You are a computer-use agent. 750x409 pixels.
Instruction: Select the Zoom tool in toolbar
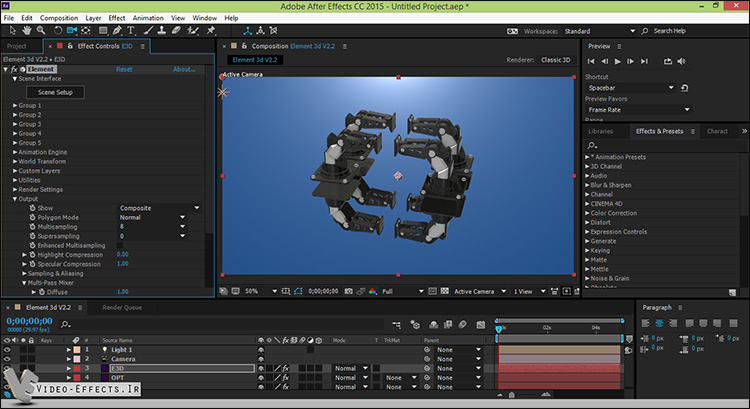click(x=41, y=31)
